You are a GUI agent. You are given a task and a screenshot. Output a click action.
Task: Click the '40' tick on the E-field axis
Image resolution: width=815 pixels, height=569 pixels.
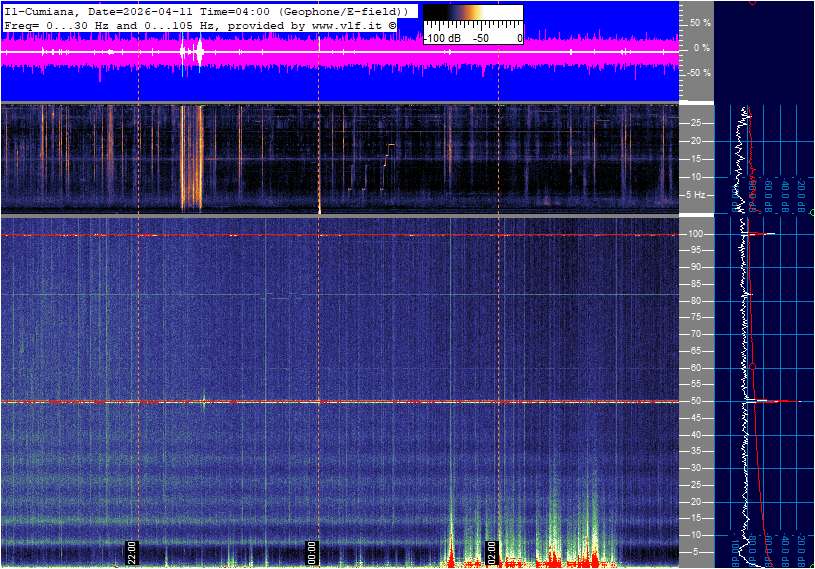coord(695,435)
